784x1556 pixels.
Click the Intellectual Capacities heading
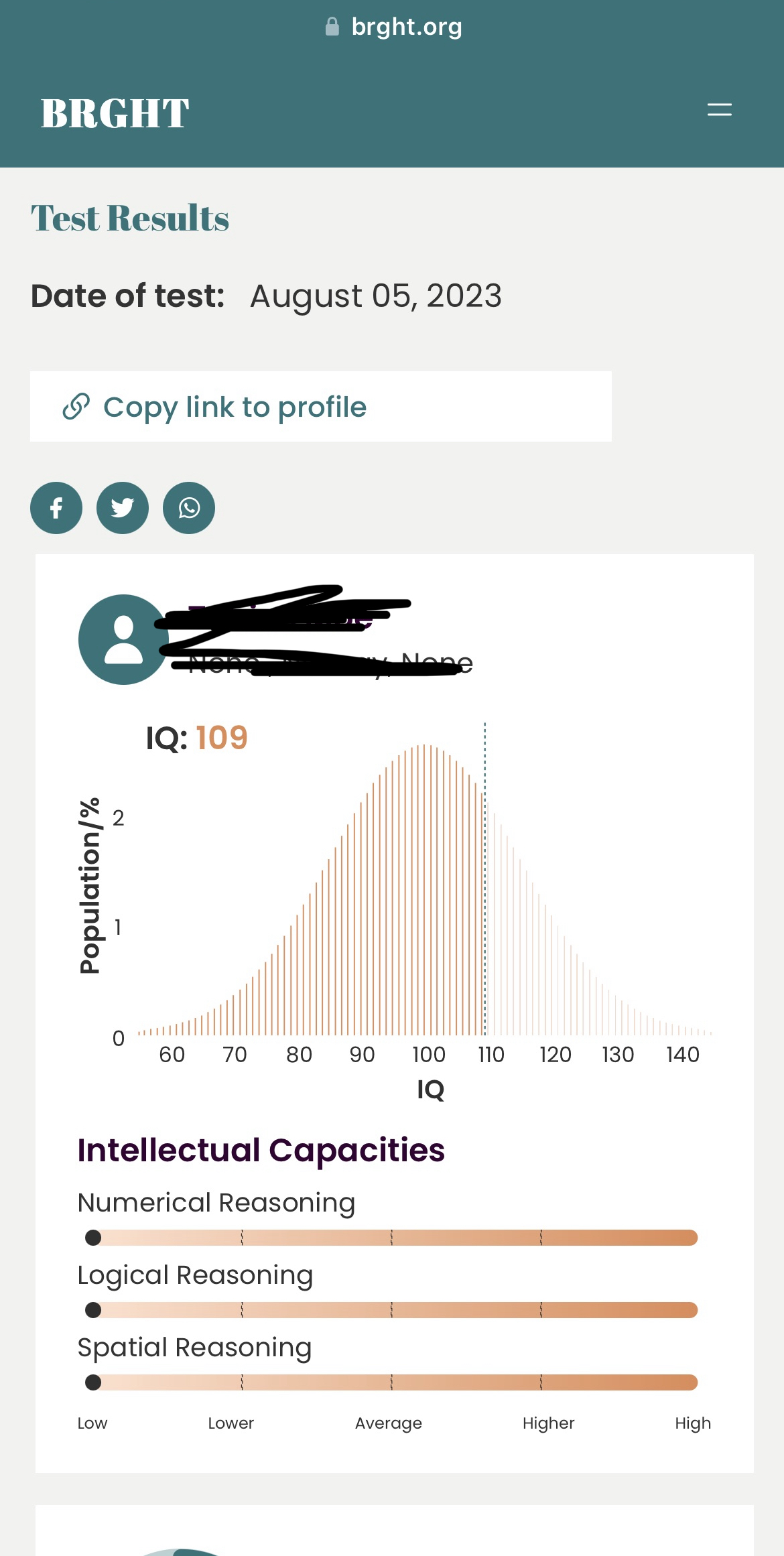(261, 1151)
